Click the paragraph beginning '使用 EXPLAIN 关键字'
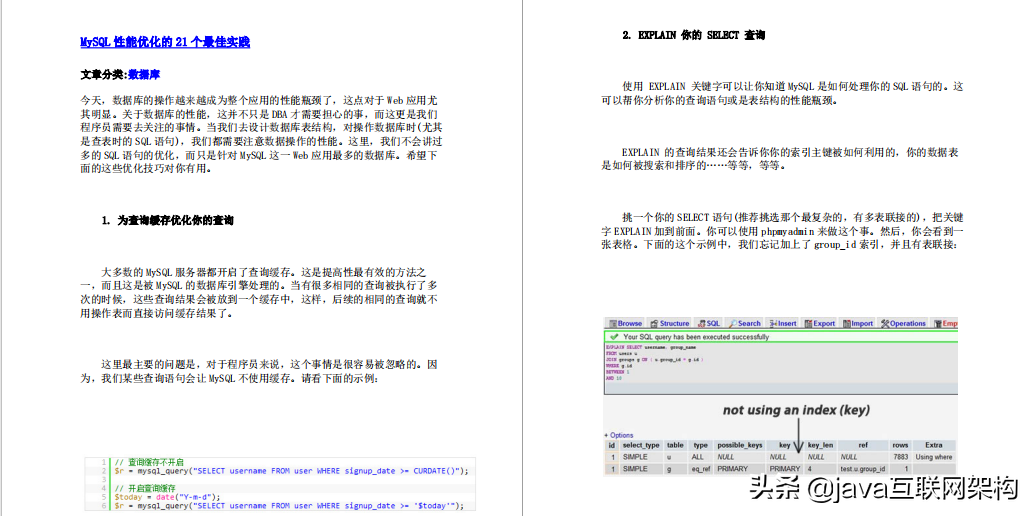The height and width of the screenshot is (516, 1034). point(782,94)
